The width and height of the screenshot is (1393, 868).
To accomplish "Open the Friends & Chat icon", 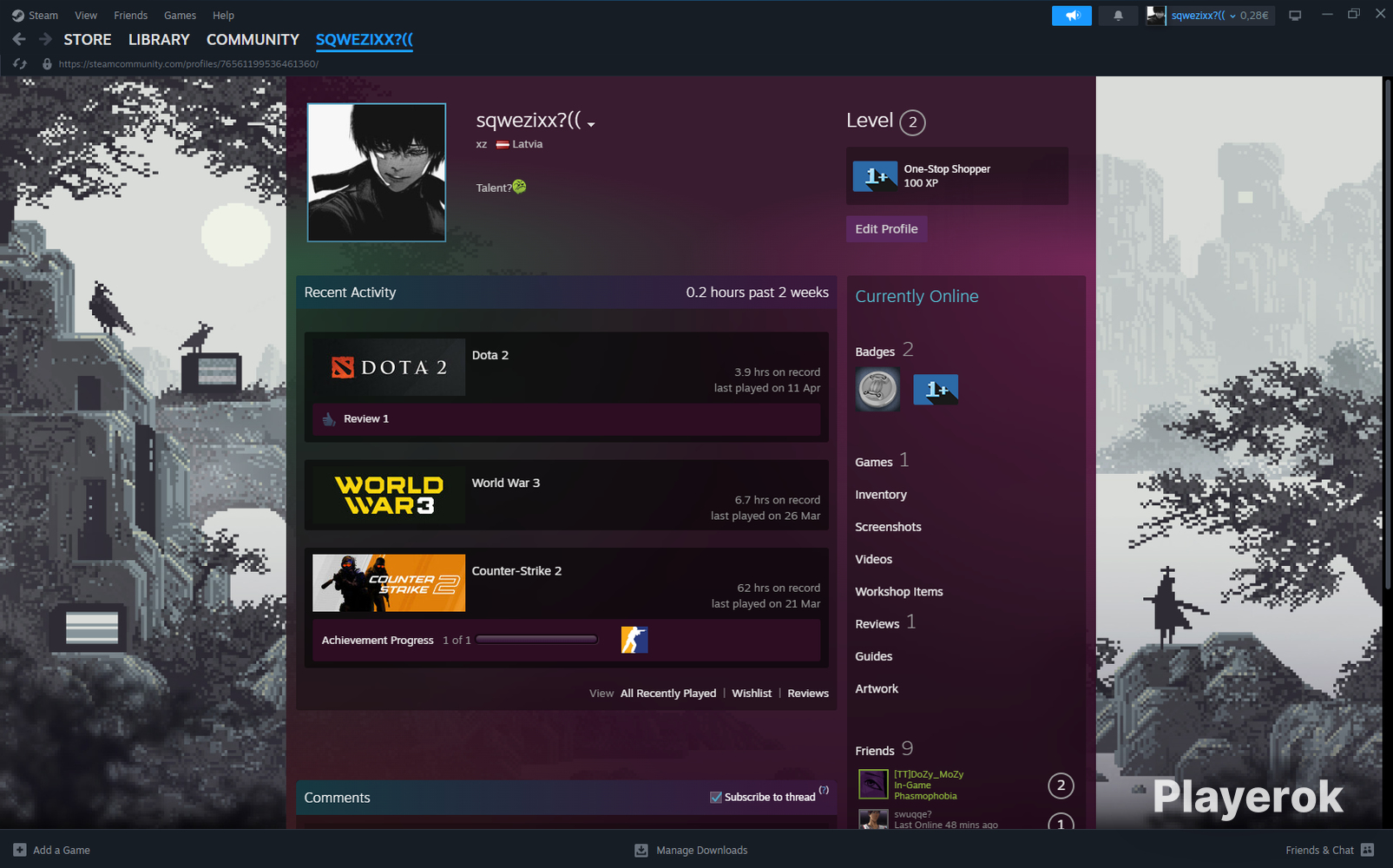I will point(1368,850).
